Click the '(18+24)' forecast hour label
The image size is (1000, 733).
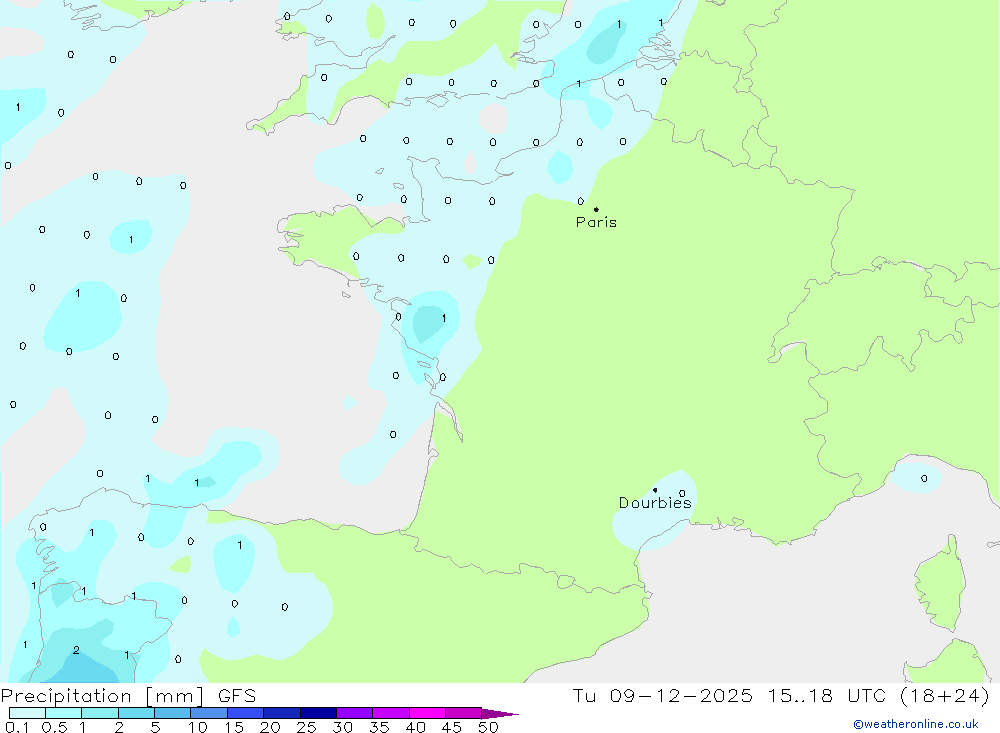945,696
